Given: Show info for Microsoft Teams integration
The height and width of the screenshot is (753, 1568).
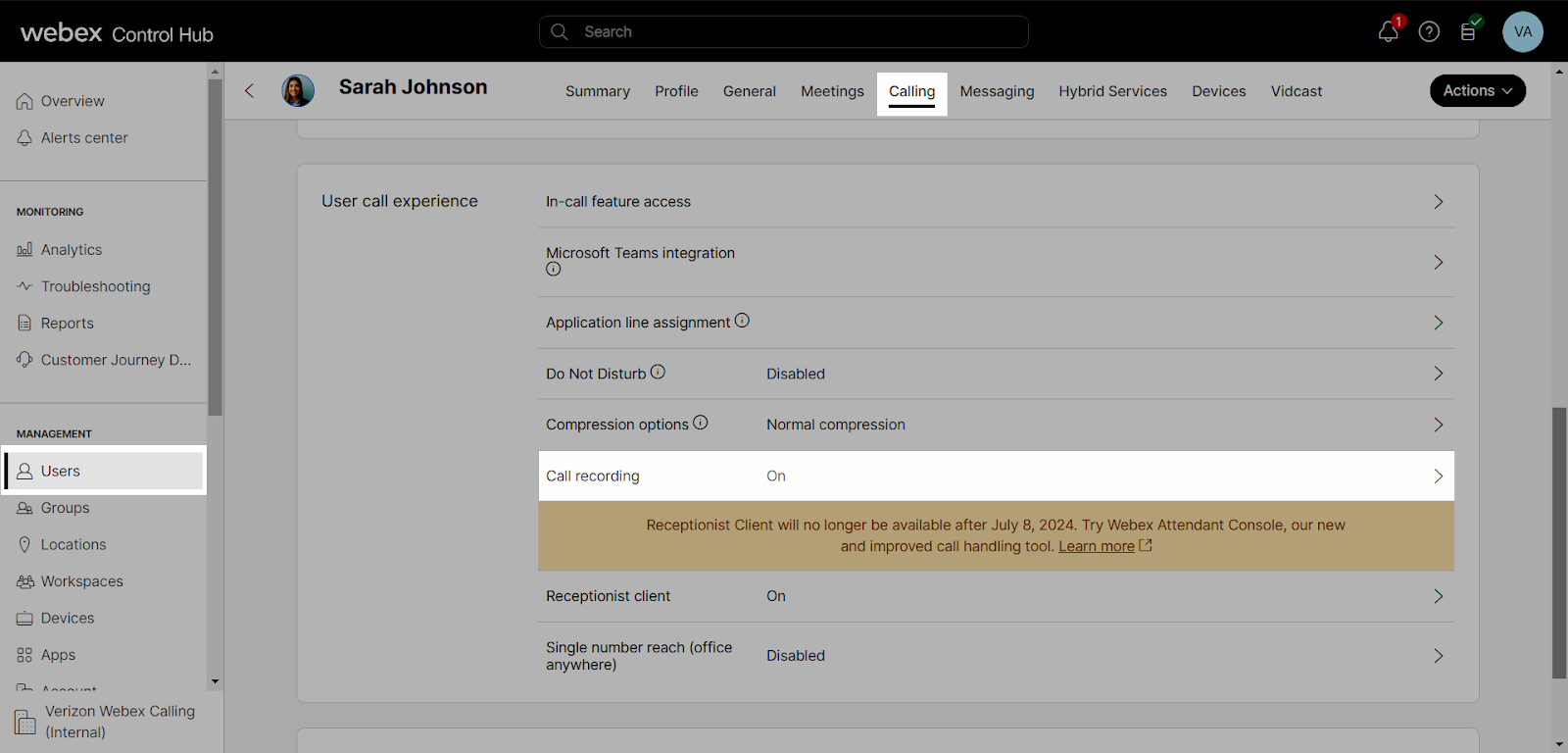Looking at the screenshot, I should pos(554,269).
